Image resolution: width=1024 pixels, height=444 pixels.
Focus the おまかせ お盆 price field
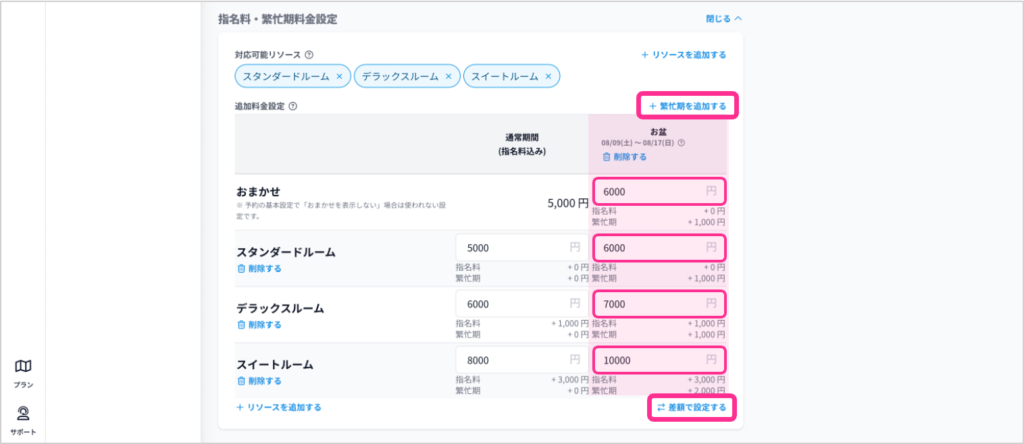pyautogui.click(x=648, y=191)
